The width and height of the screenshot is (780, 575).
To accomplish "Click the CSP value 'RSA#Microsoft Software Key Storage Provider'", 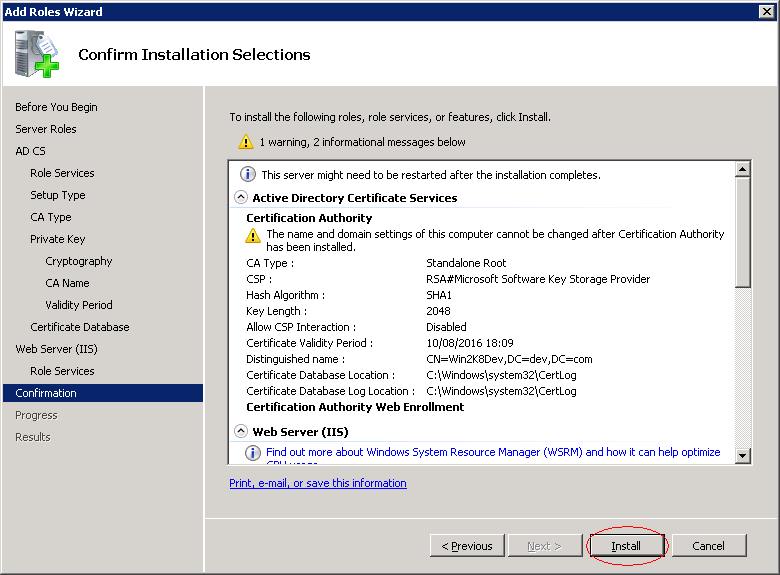I will 538,279.
